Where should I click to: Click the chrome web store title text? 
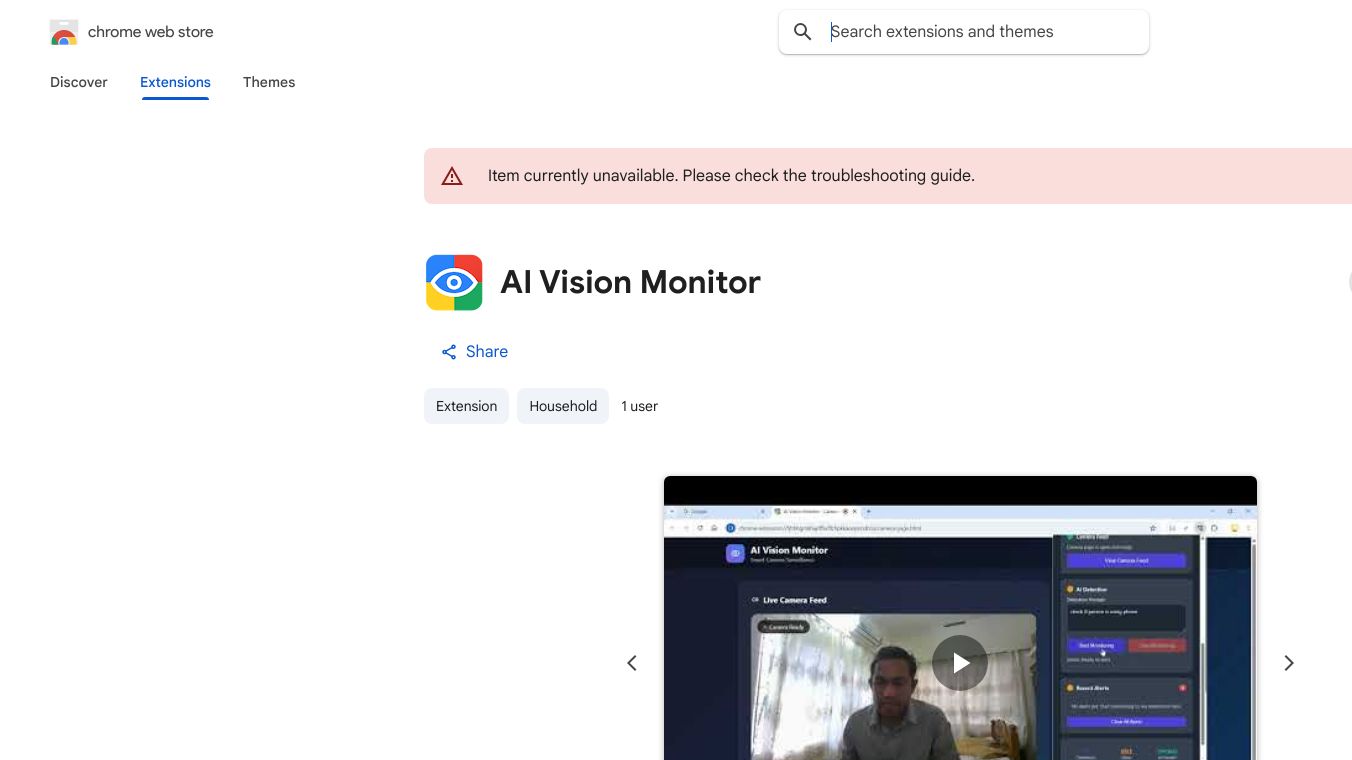[151, 32]
